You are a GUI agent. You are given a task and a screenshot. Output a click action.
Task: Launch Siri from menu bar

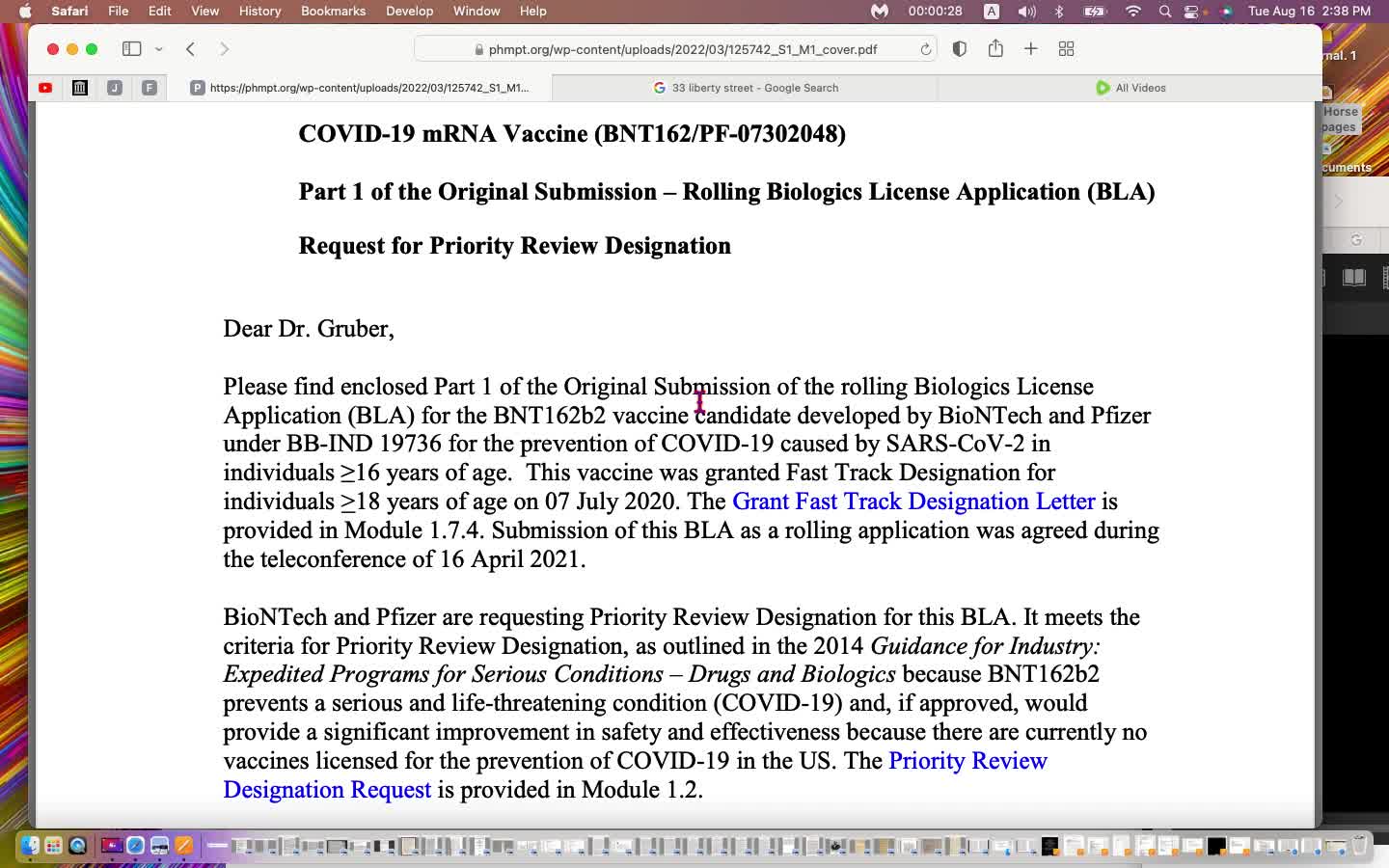(x=1226, y=11)
